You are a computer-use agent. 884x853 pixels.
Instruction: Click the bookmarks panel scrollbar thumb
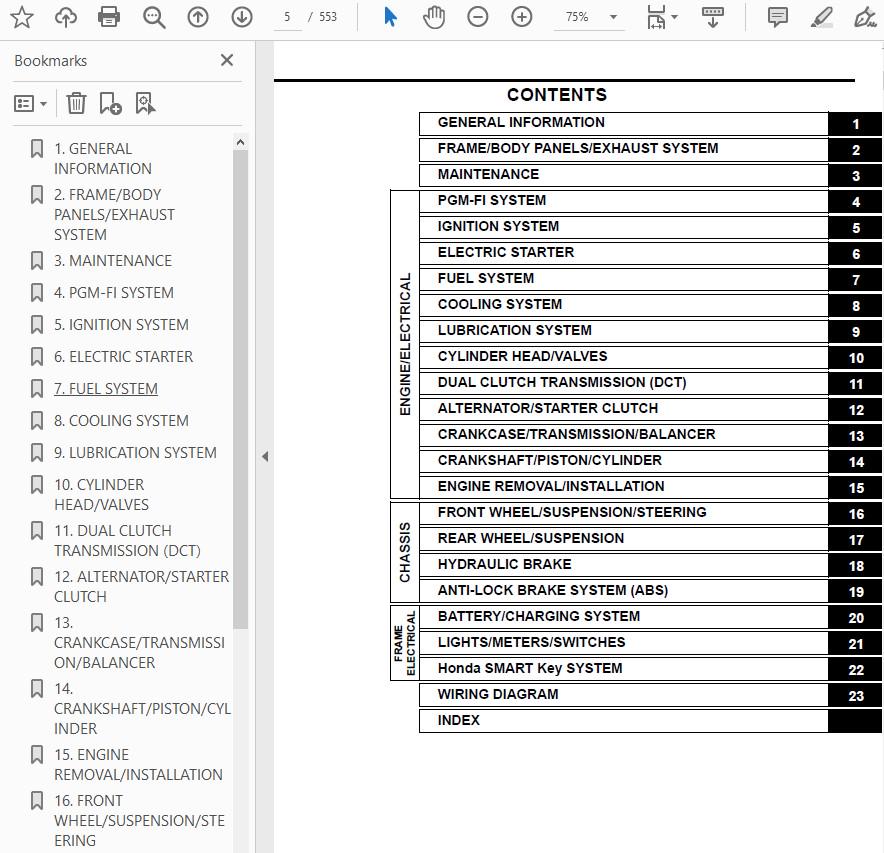point(240,389)
